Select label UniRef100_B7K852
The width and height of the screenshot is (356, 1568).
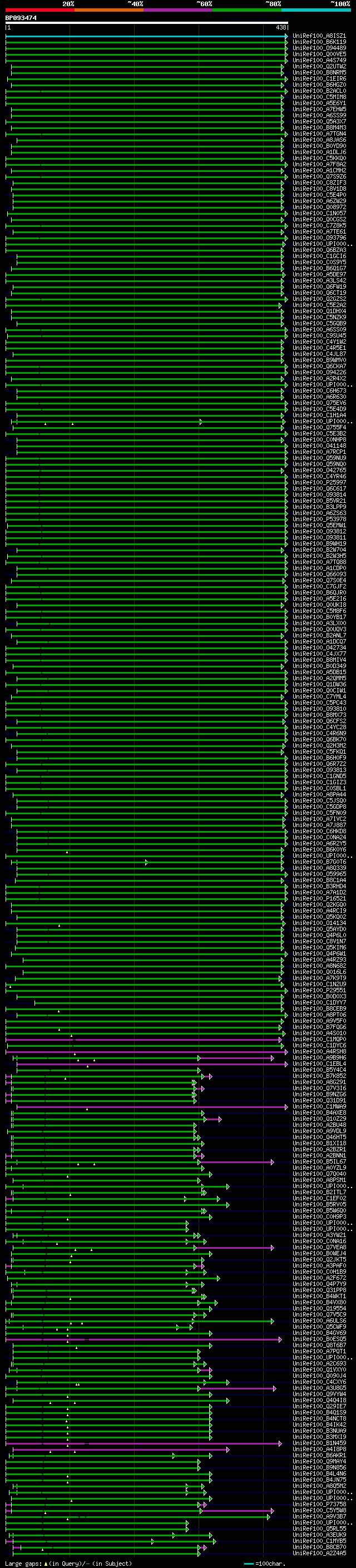(x=319, y=1076)
